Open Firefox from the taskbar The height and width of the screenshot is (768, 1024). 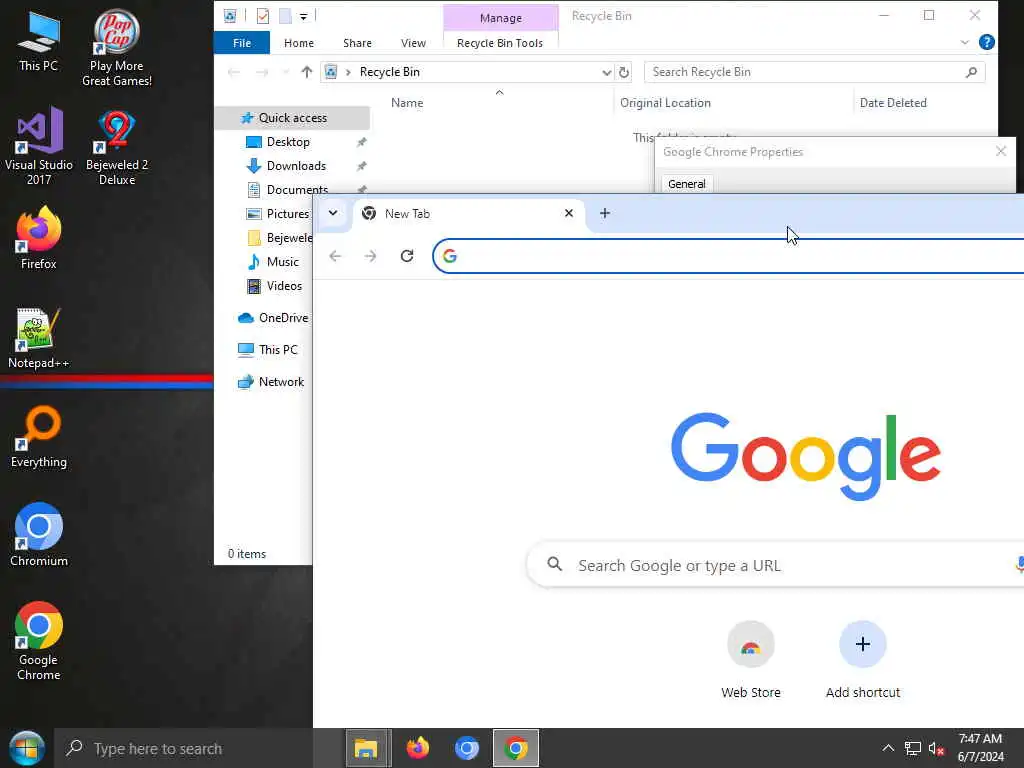pos(418,748)
